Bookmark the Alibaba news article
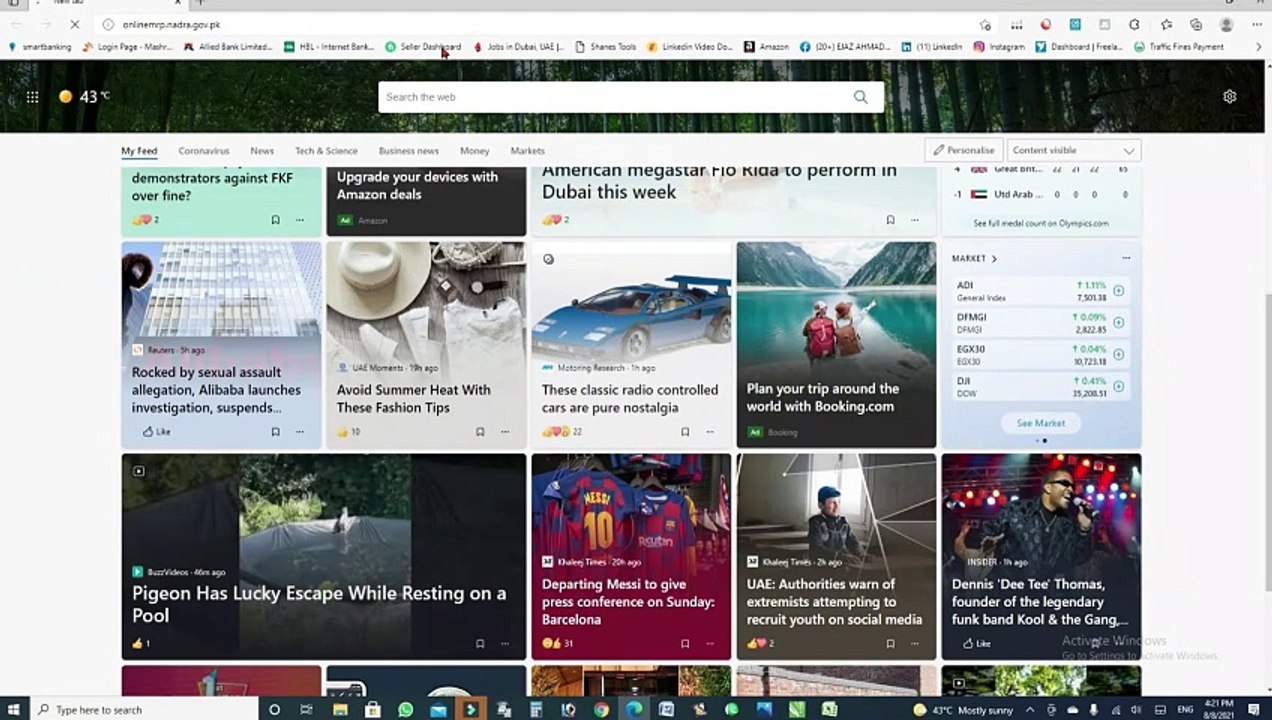The height and width of the screenshot is (720, 1272). (x=275, y=432)
